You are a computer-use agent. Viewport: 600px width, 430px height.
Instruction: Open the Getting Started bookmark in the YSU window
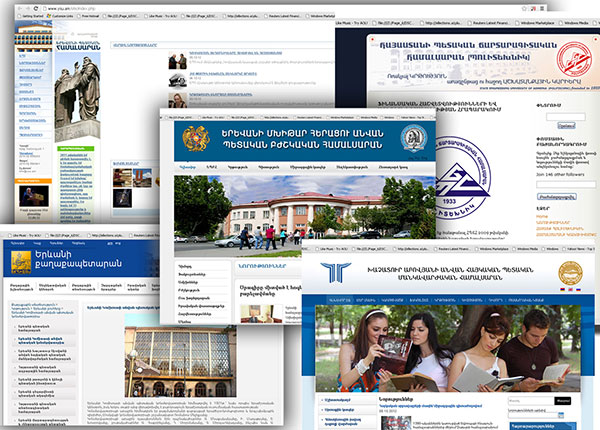tap(31, 16)
